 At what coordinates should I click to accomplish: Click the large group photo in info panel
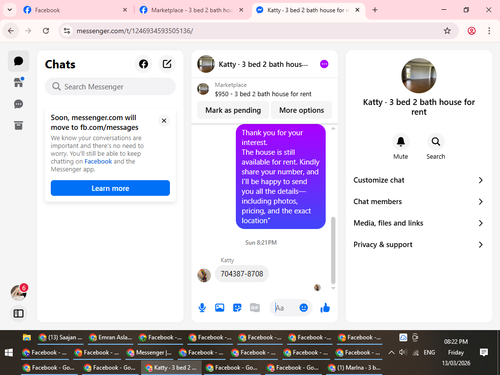pos(419,76)
